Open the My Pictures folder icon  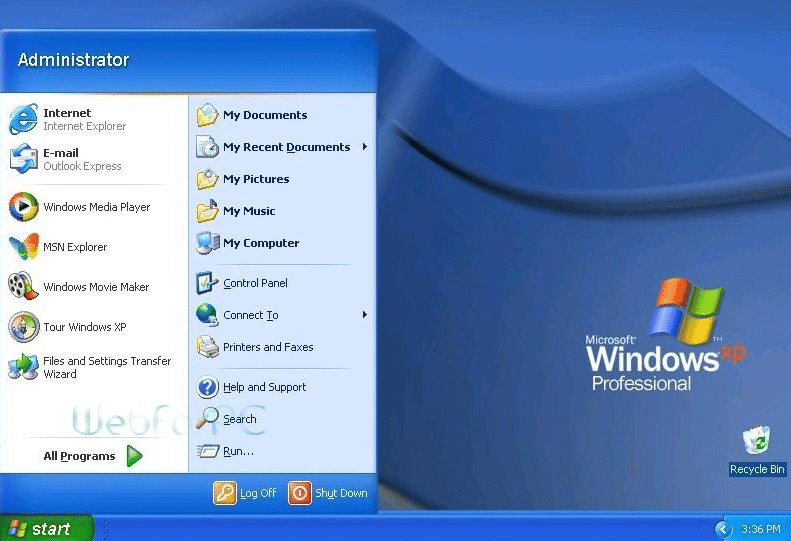(x=207, y=179)
